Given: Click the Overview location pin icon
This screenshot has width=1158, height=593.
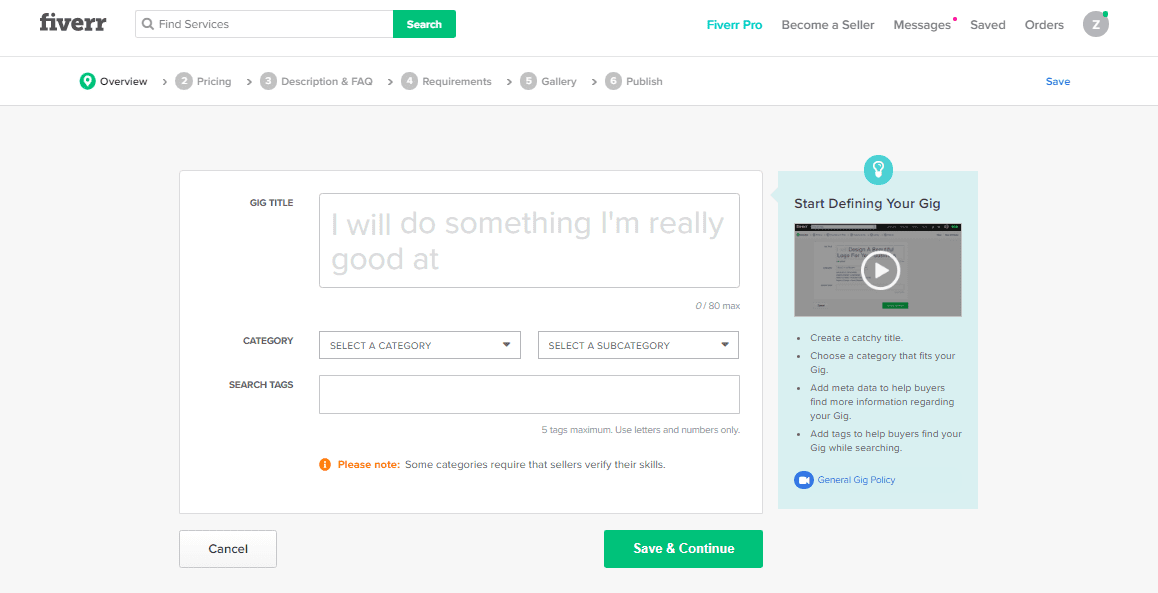Looking at the screenshot, I should point(87,81).
